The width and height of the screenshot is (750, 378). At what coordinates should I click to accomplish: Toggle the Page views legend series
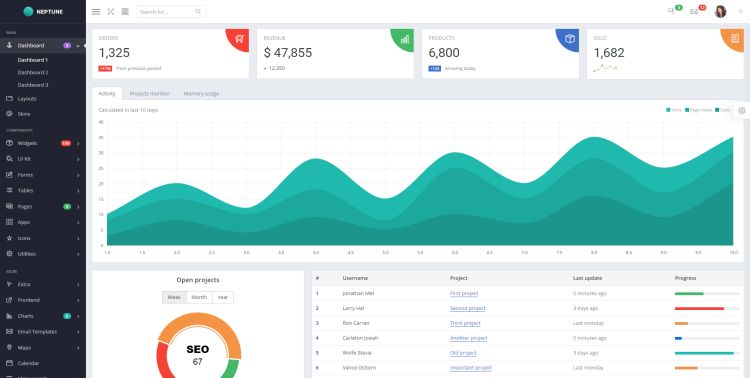click(698, 110)
